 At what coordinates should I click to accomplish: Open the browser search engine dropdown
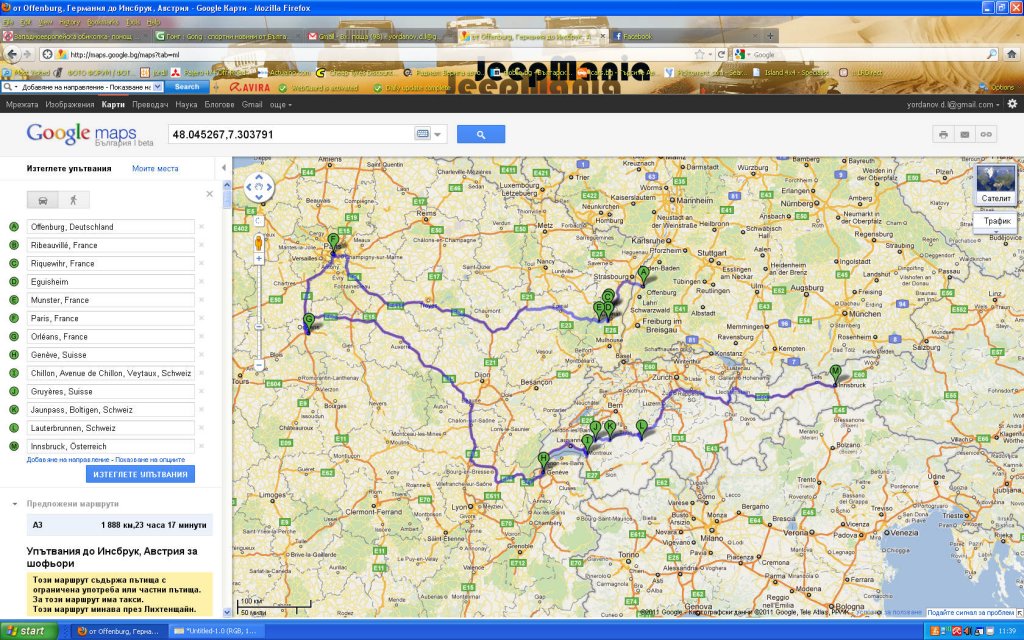point(743,55)
